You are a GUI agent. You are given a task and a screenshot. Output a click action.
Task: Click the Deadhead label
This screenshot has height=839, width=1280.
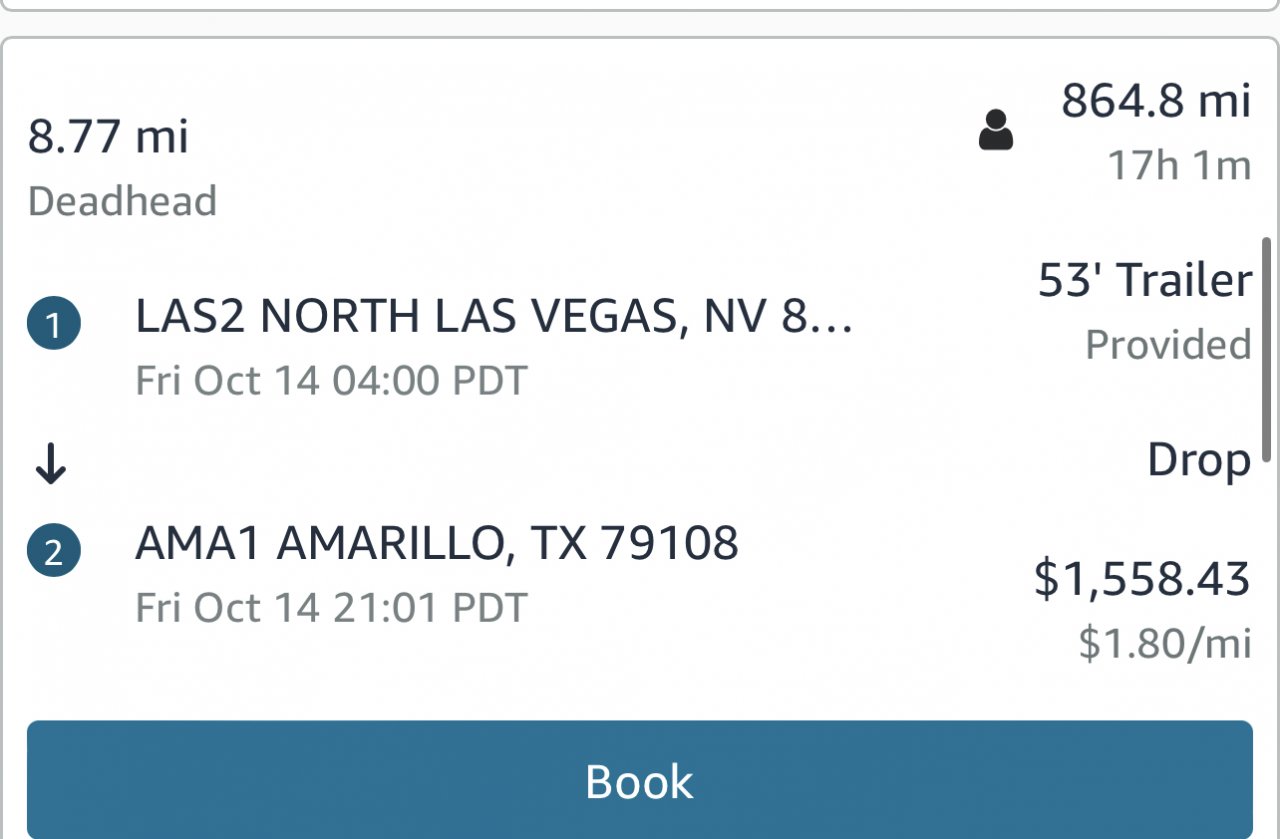click(122, 201)
